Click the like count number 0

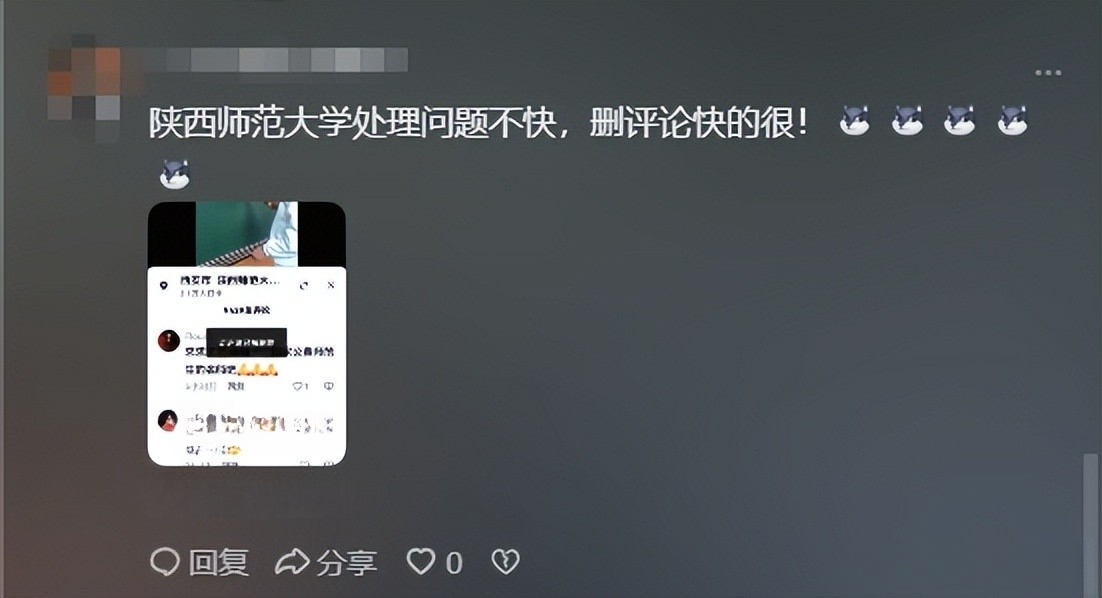pos(454,563)
